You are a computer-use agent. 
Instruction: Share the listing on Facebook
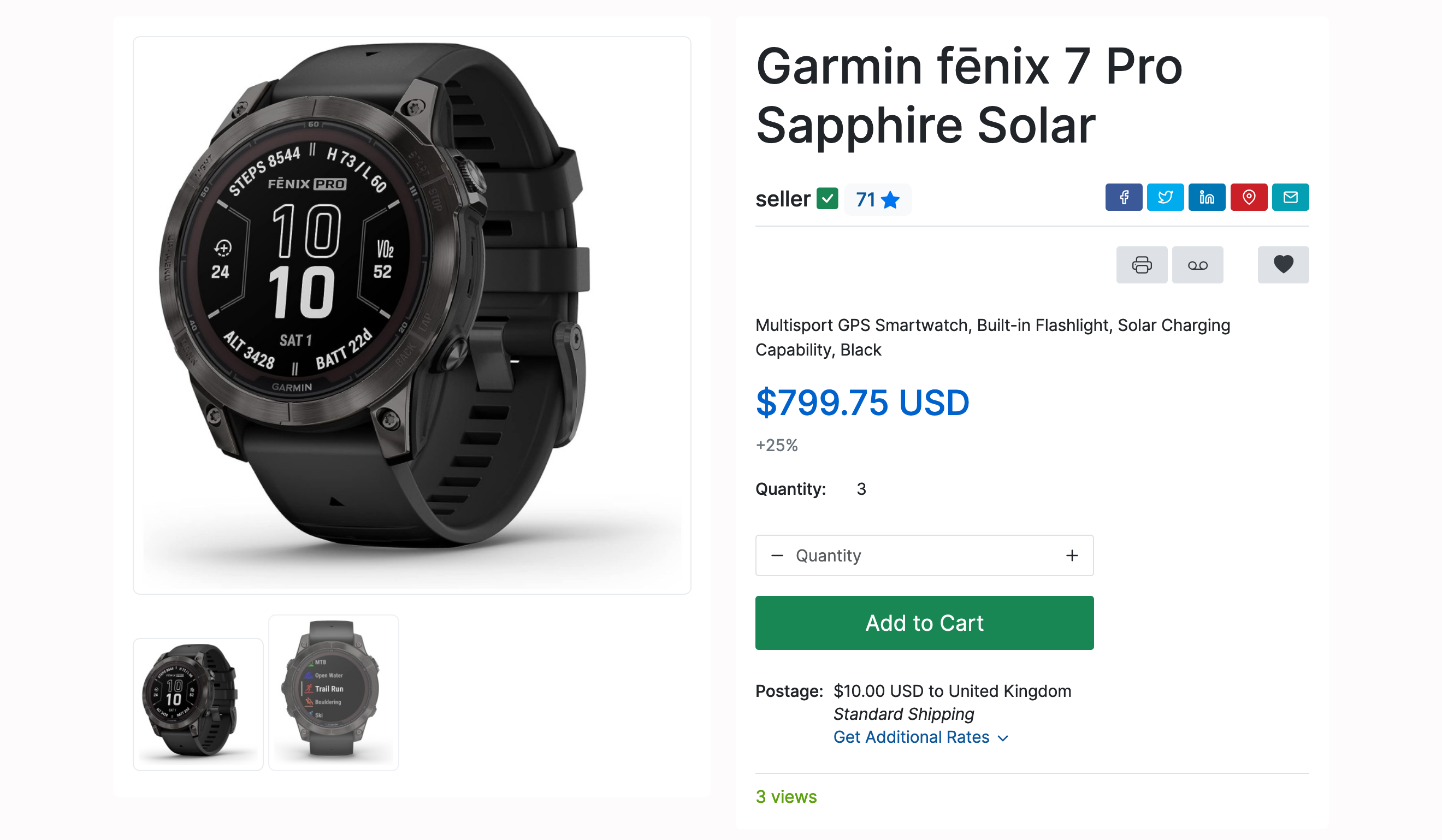tap(1123, 197)
